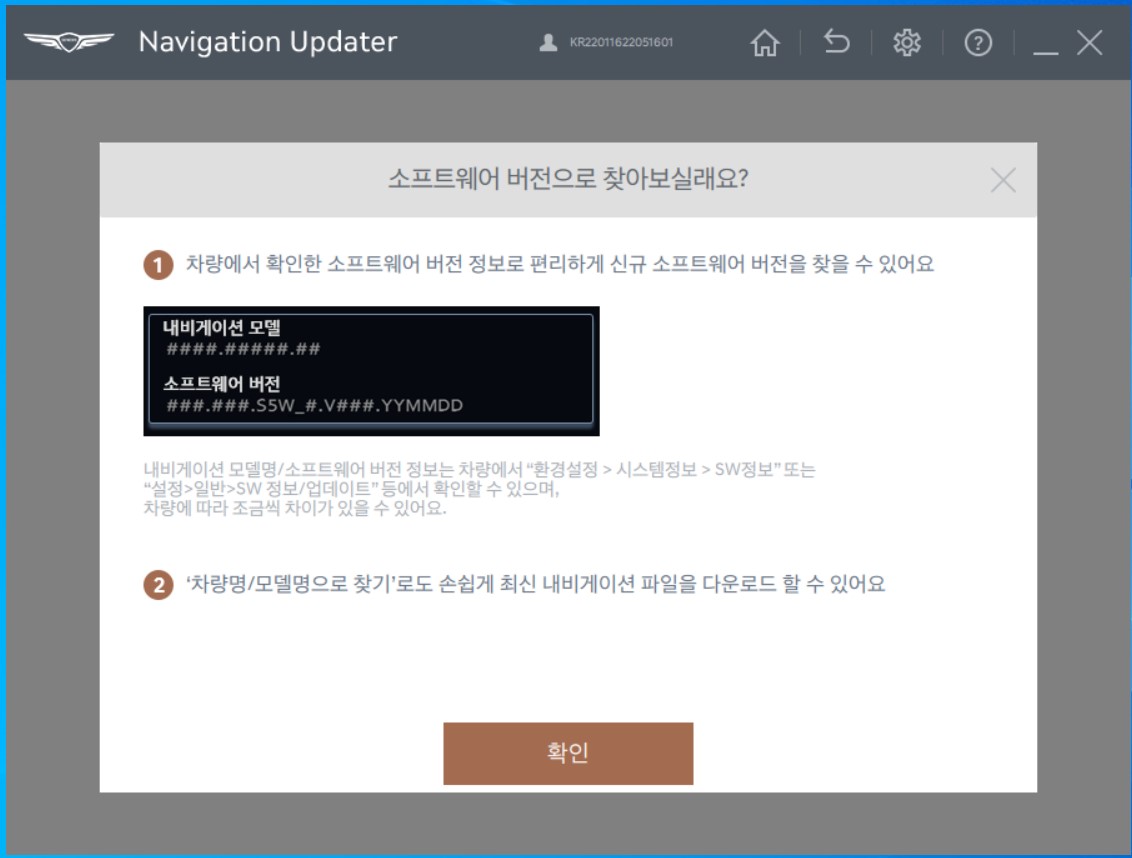Click the sentence starting '차량명/모델명으로 찾기'로도
Screen dimensions: 1132x858
(535, 584)
